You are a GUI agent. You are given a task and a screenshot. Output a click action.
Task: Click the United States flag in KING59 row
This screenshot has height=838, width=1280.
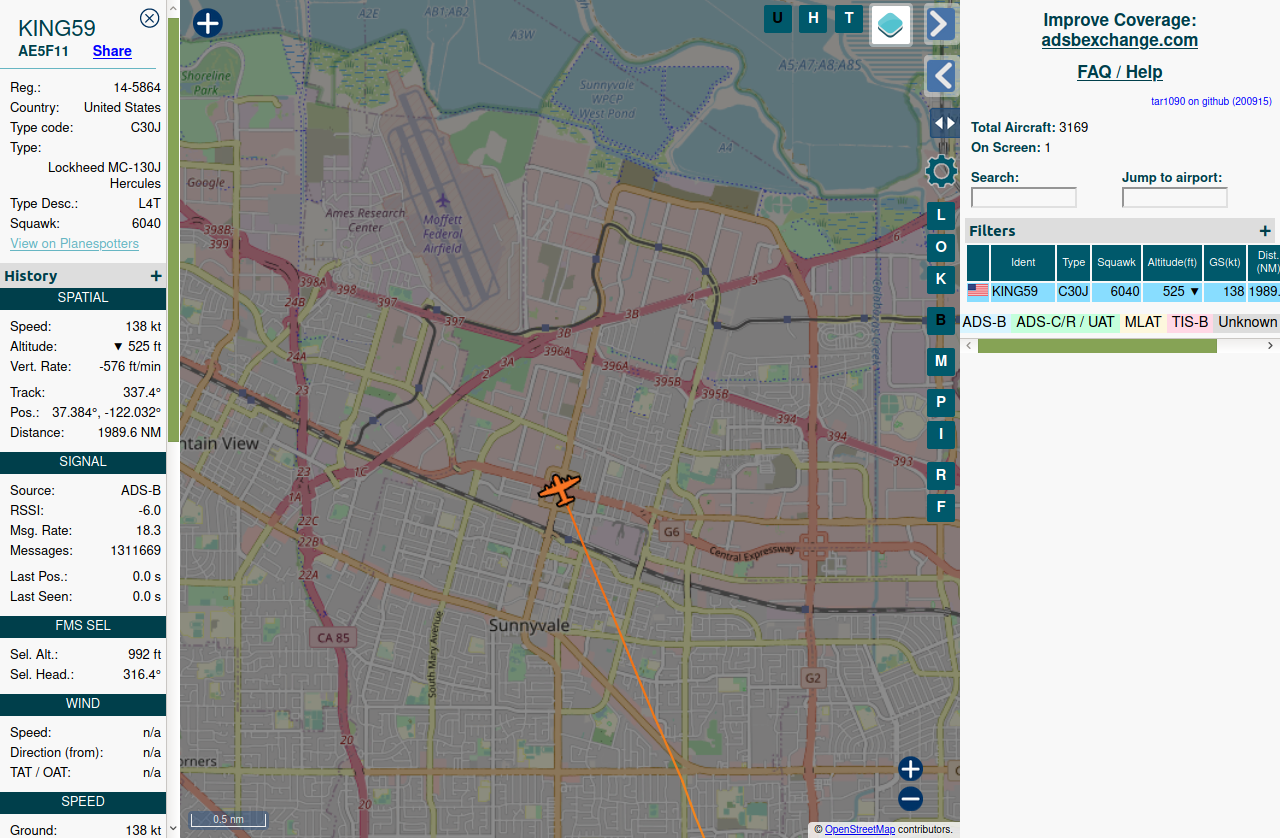(x=978, y=291)
